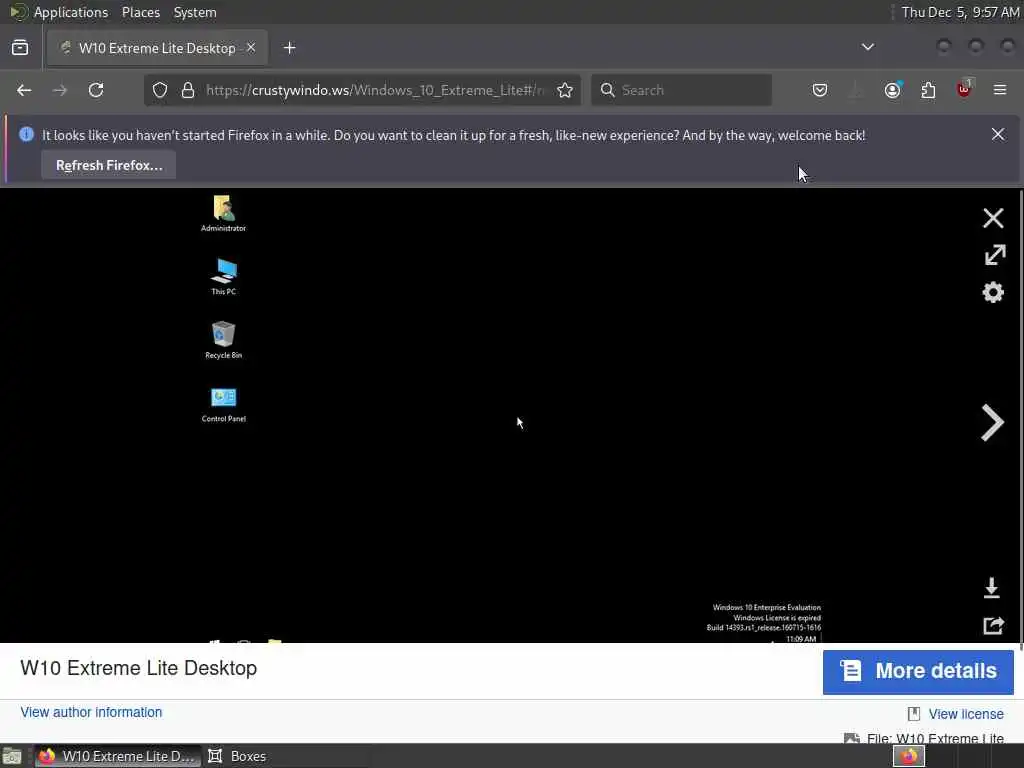Open View author information link
The image size is (1024, 768).
(91, 712)
